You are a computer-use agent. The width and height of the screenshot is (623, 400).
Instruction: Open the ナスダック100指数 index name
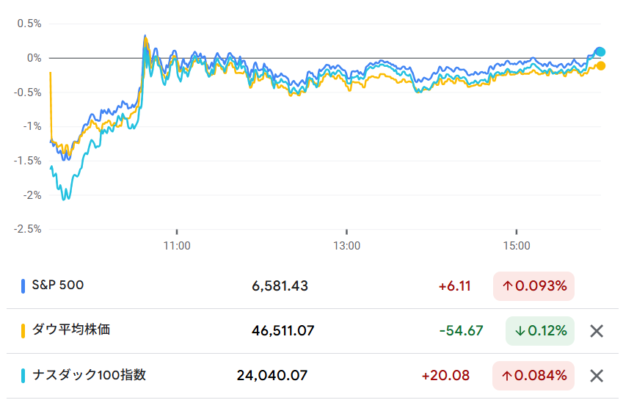tap(90, 376)
